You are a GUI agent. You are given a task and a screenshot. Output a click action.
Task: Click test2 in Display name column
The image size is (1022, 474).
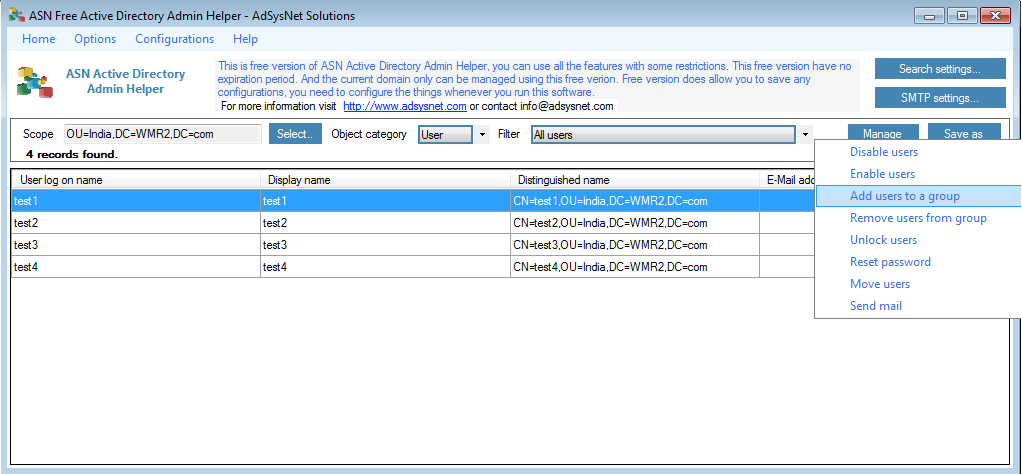point(385,223)
